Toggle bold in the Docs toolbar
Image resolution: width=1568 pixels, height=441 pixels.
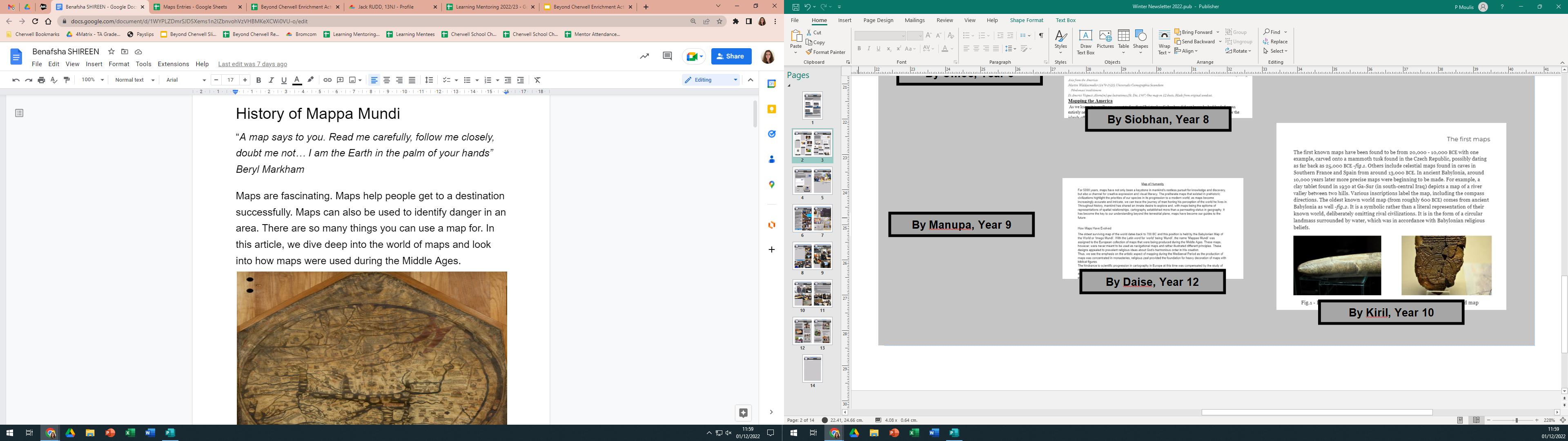click(x=259, y=80)
